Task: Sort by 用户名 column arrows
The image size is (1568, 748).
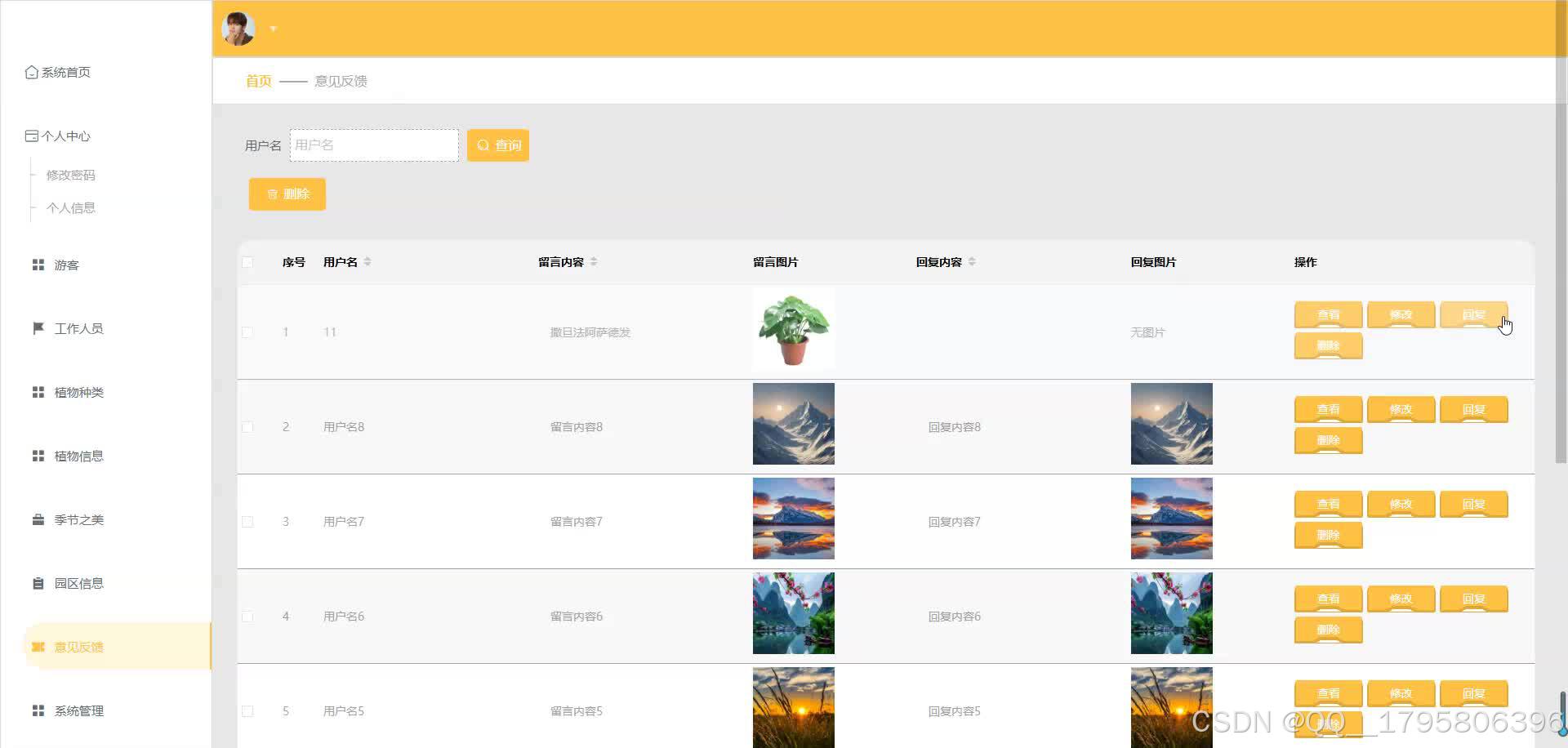Action: [367, 262]
